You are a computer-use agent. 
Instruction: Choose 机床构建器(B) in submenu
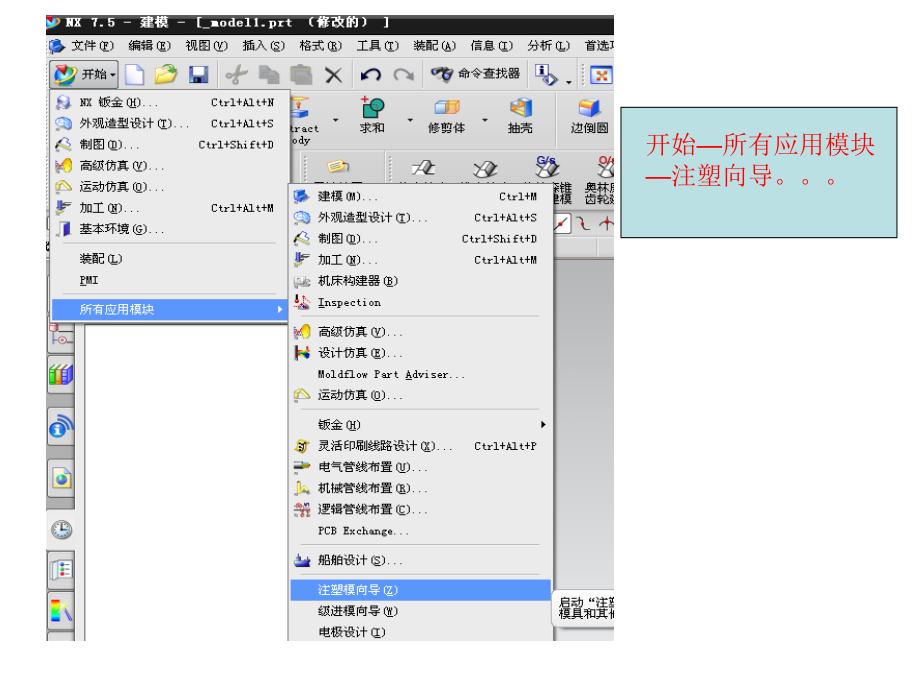[x=421, y=280]
